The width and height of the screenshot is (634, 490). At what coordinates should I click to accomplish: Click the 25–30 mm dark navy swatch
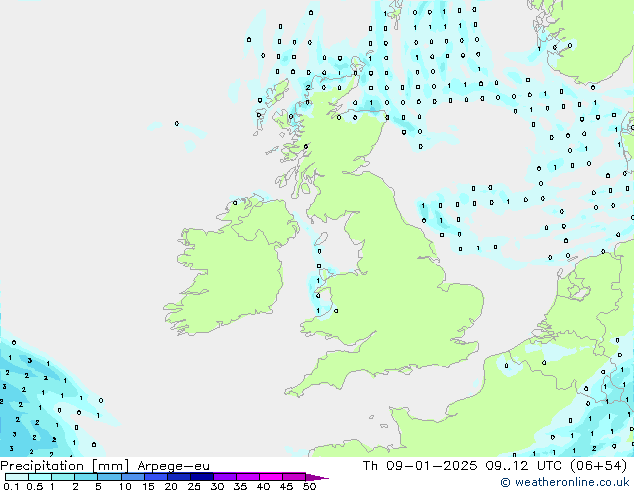tap(202, 477)
